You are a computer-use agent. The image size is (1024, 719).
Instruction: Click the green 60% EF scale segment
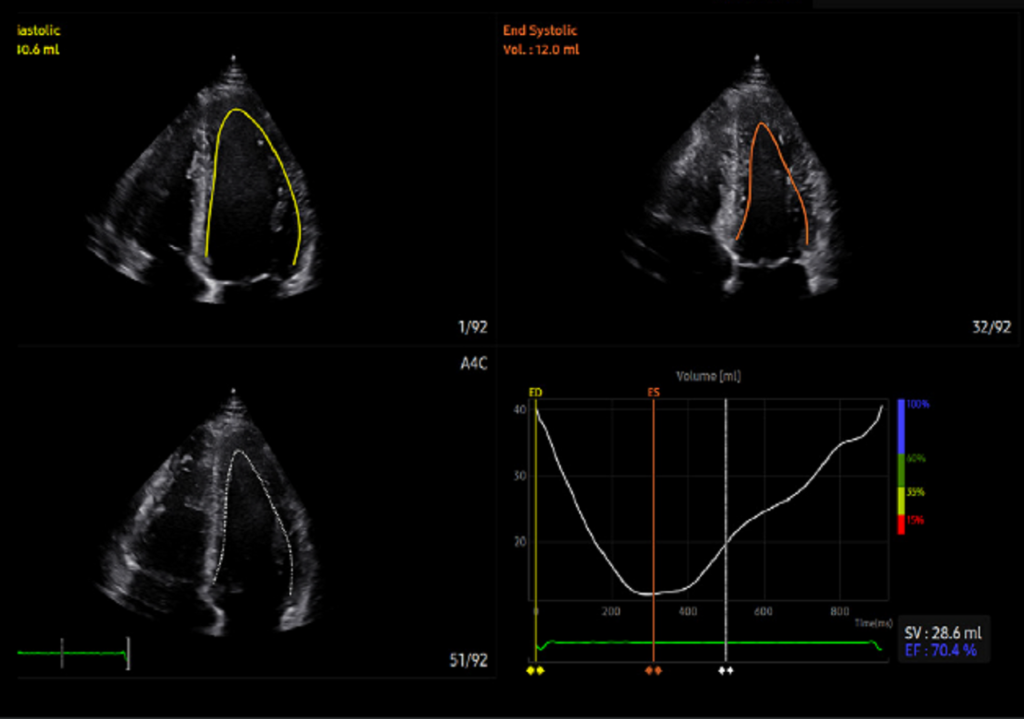901,470
